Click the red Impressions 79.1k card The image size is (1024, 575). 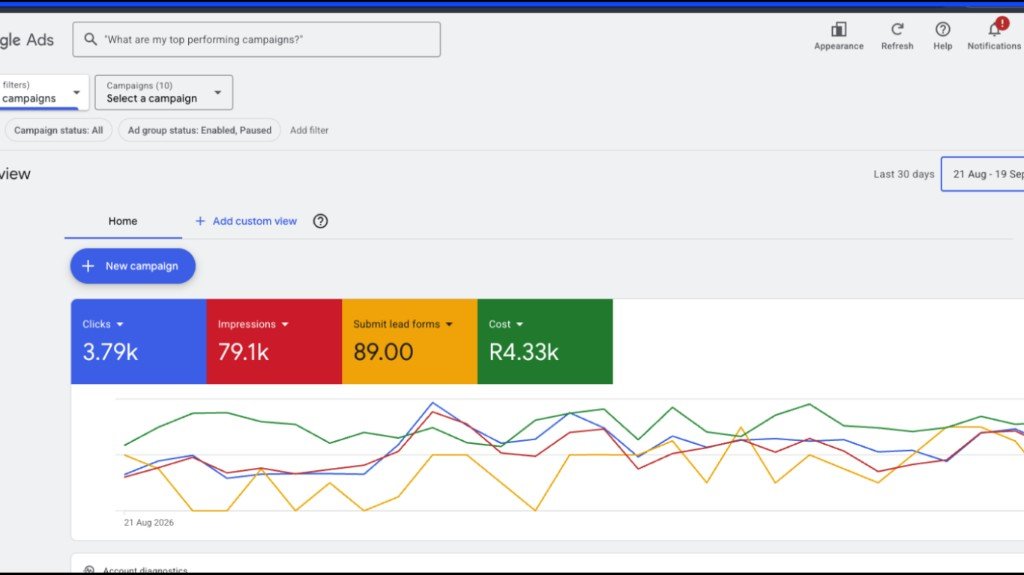tap(274, 341)
